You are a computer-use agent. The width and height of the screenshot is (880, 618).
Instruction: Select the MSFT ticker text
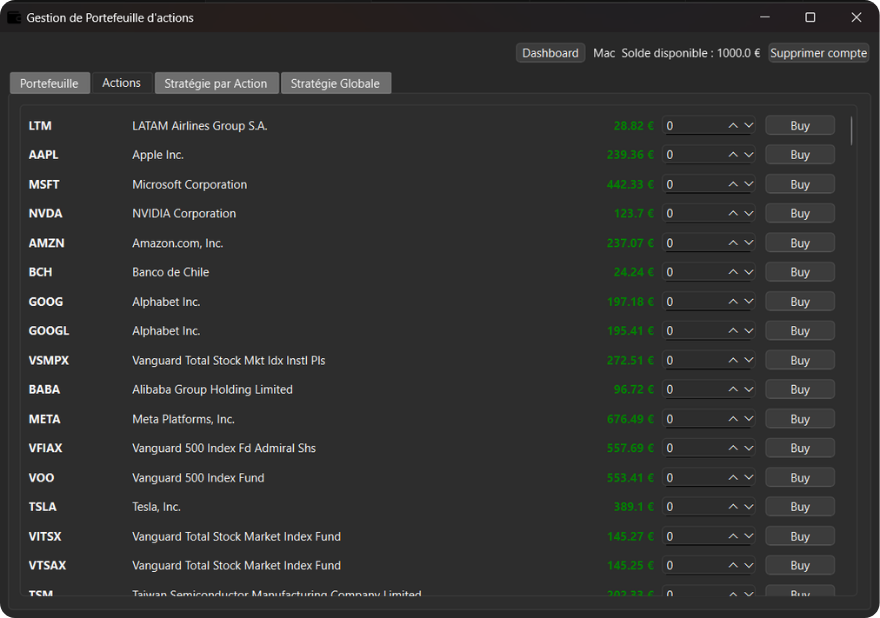[x=44, y=185]
